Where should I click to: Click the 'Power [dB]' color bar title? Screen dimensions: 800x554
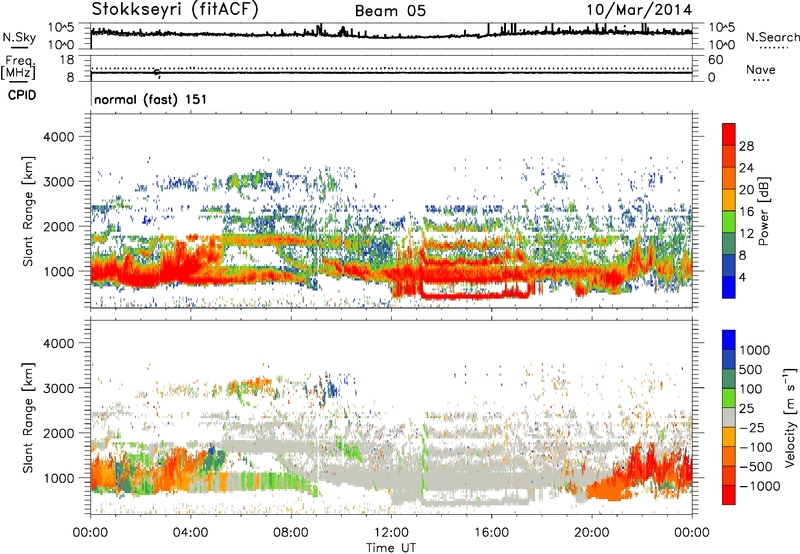(x=764, y=211)
